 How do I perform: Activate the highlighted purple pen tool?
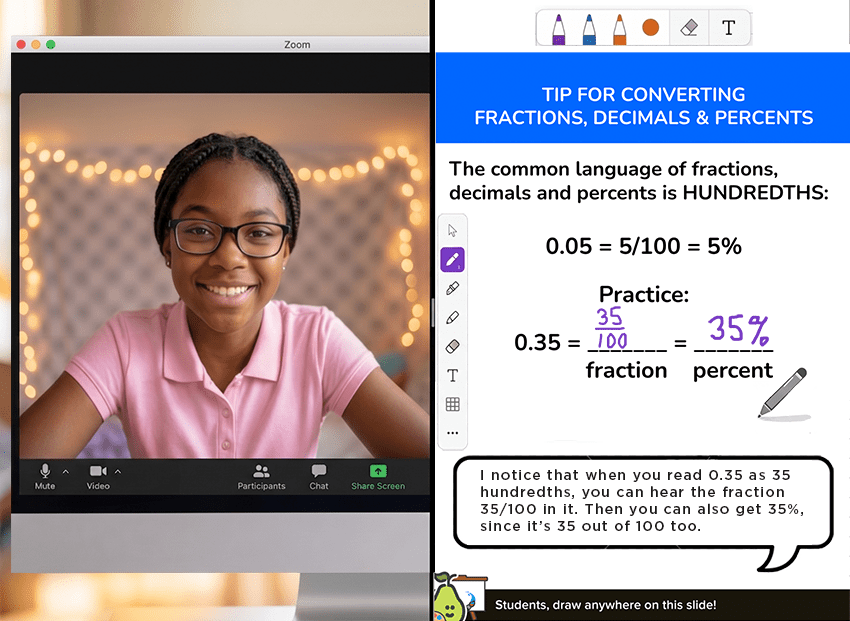[453, 260]
